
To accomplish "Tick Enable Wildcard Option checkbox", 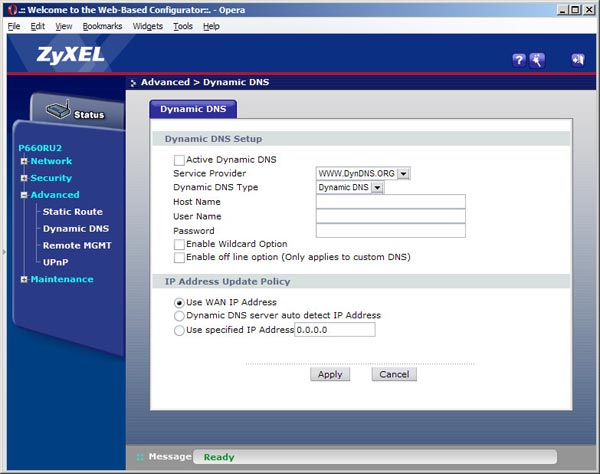I will [179, 244].
